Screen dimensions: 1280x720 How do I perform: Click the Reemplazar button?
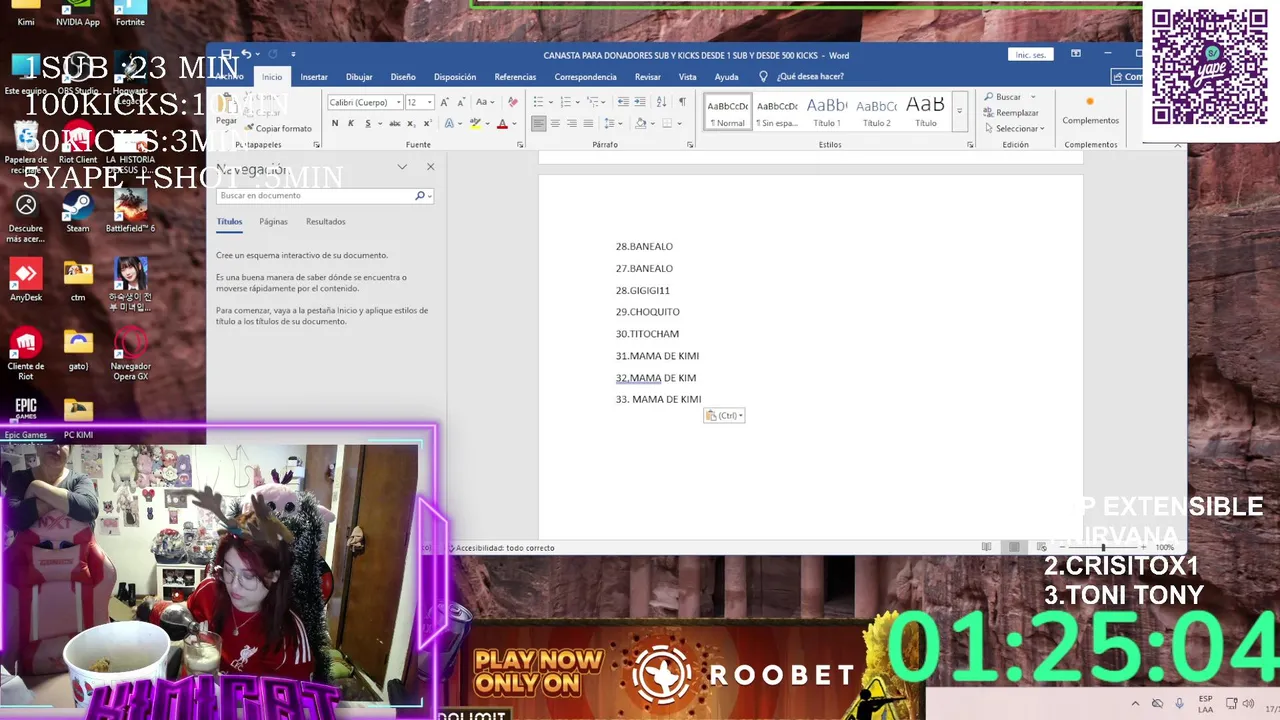[1011, 113]
